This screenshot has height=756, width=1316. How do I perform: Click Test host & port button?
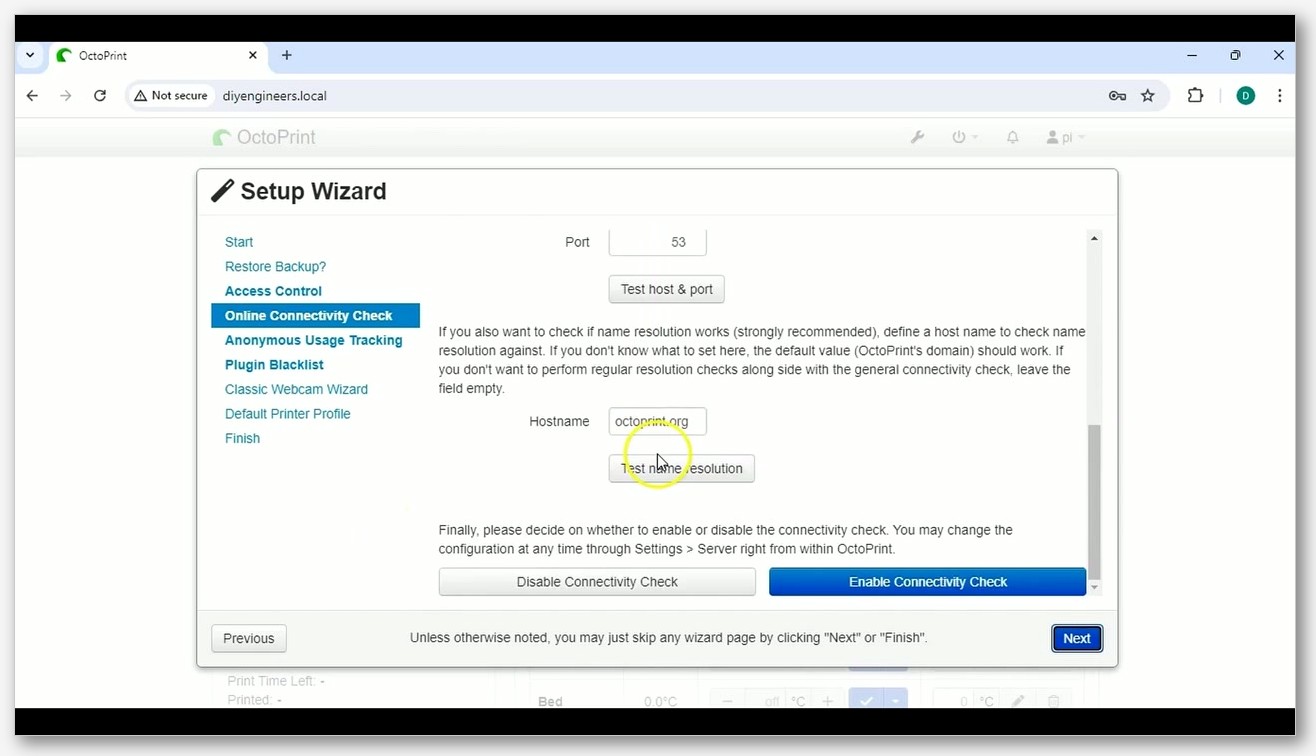666,289
